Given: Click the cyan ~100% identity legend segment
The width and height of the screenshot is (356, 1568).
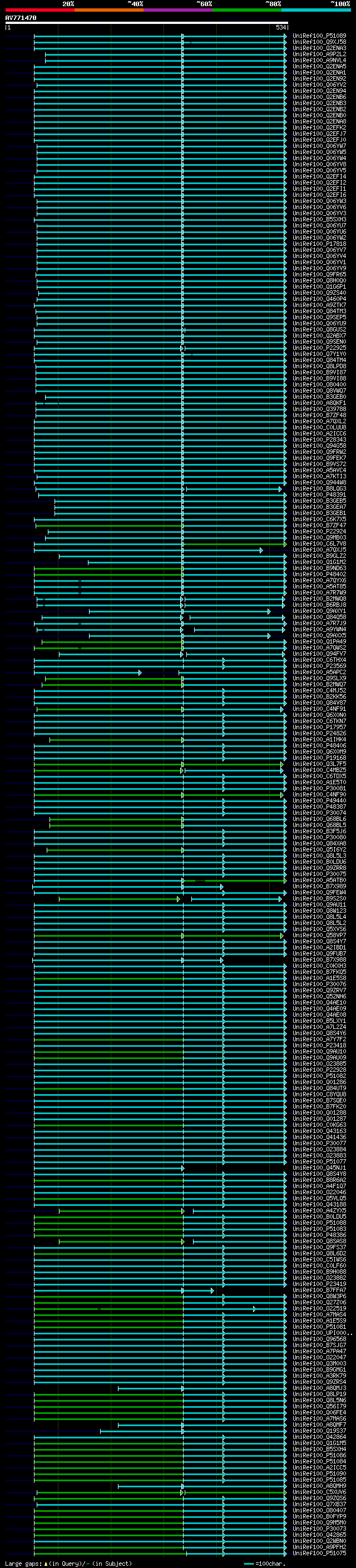Looking at the screenshot, I should coord(316,10).
